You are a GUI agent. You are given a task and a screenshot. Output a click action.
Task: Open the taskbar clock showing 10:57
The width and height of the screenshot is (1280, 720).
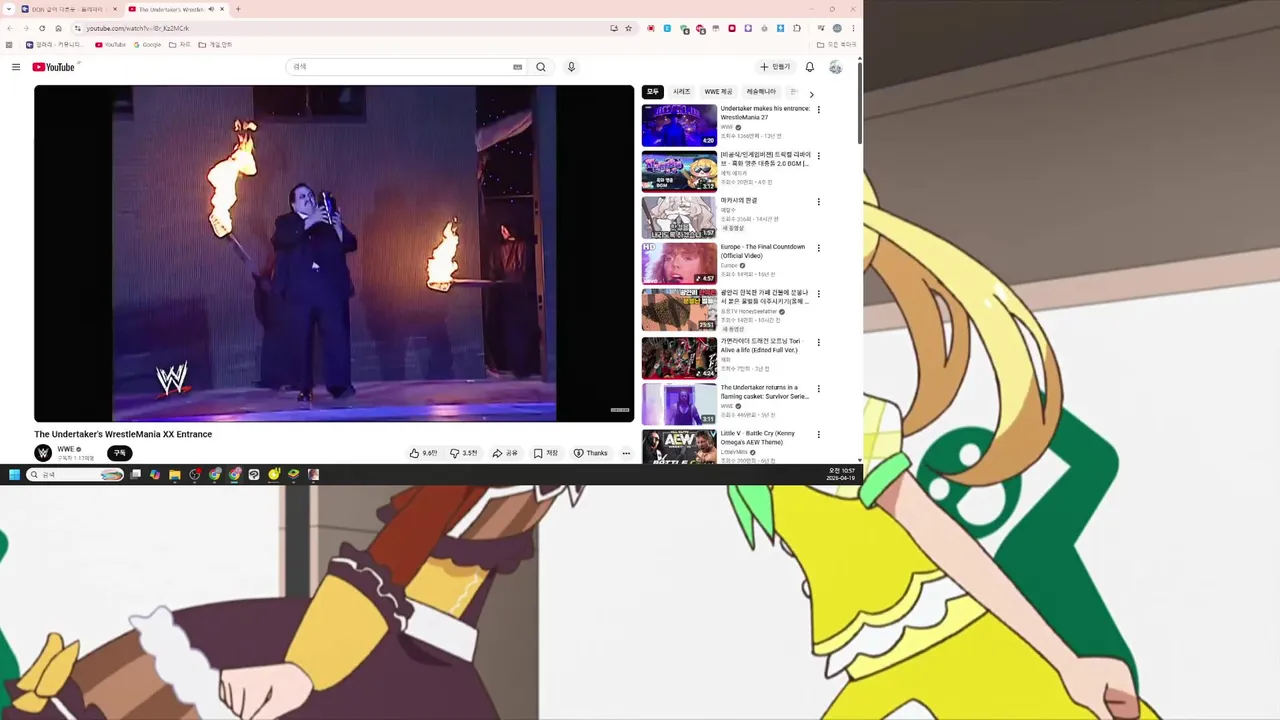[x=841, y=474]
